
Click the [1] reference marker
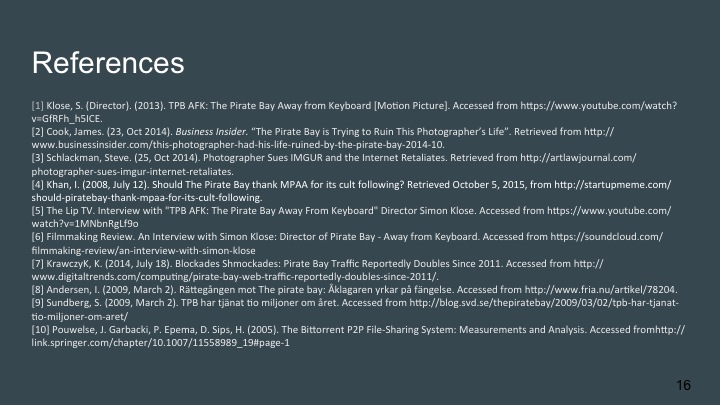37,105
